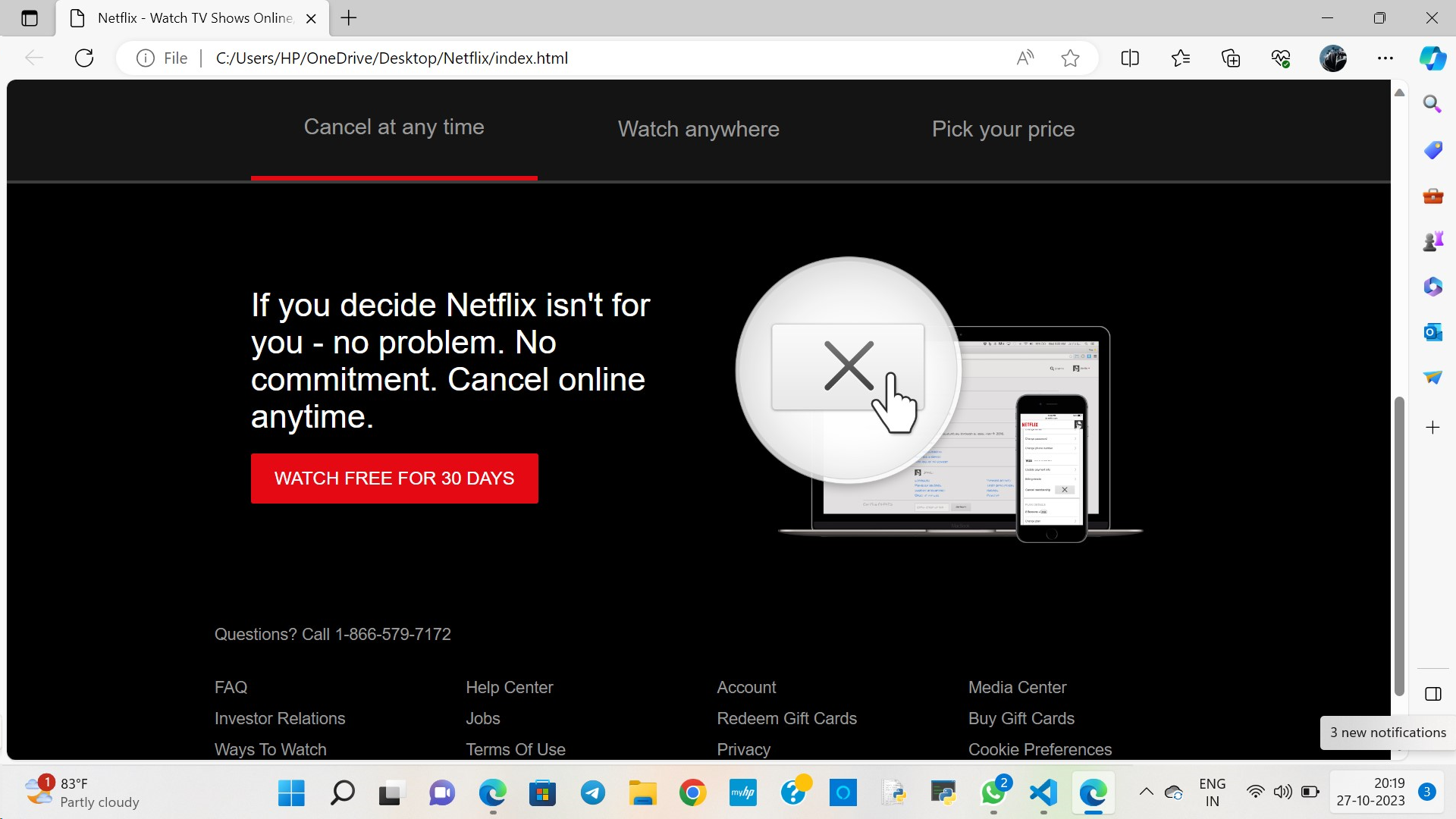This screenshot has width=1456, height=819.
Task: Start Read aloud from the address bar
Action: click(x=1026, y=58)
